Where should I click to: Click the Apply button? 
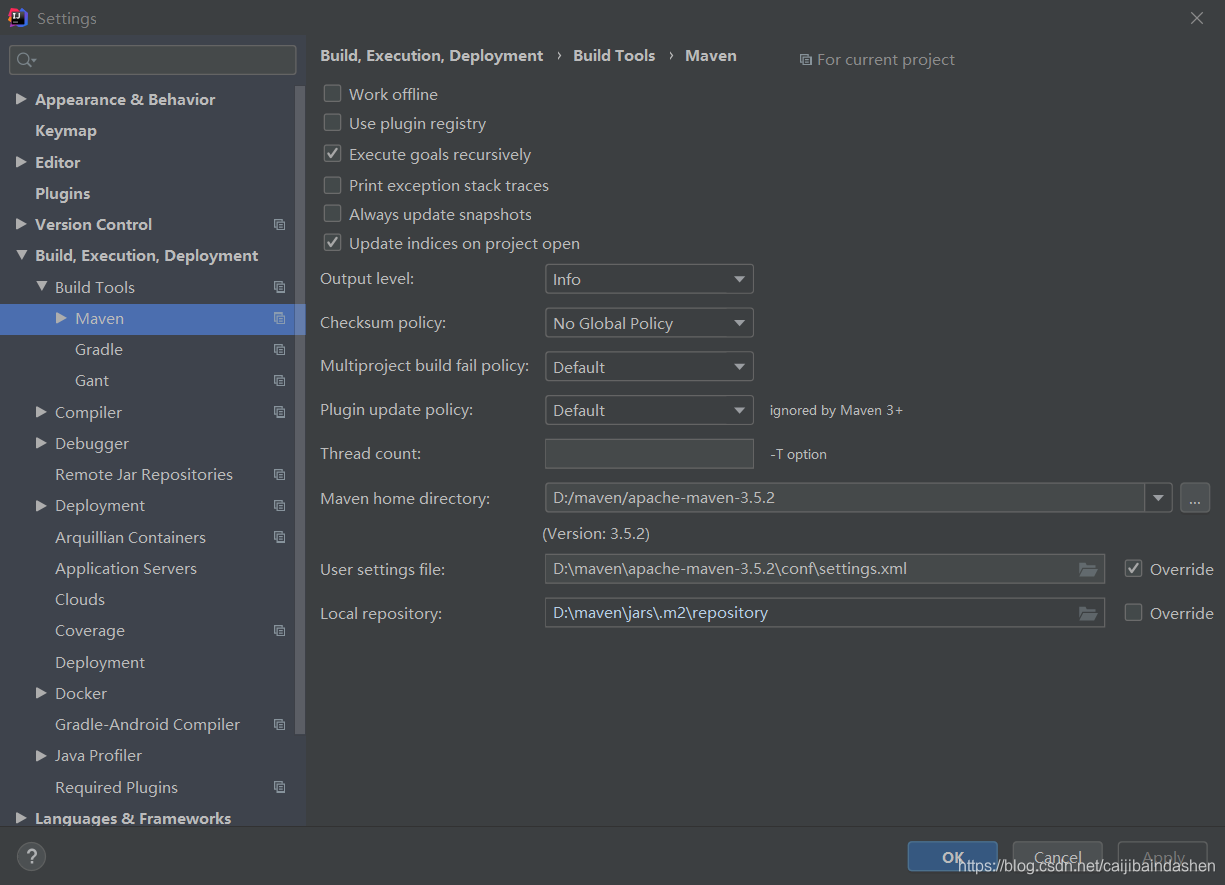click(x=1163, y=857)
